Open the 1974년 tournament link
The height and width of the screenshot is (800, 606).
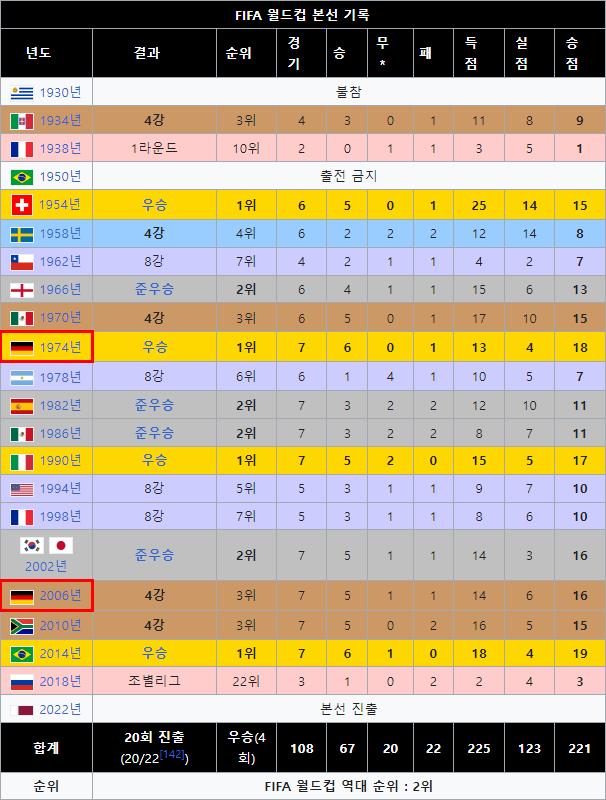[x=61, y=347]
